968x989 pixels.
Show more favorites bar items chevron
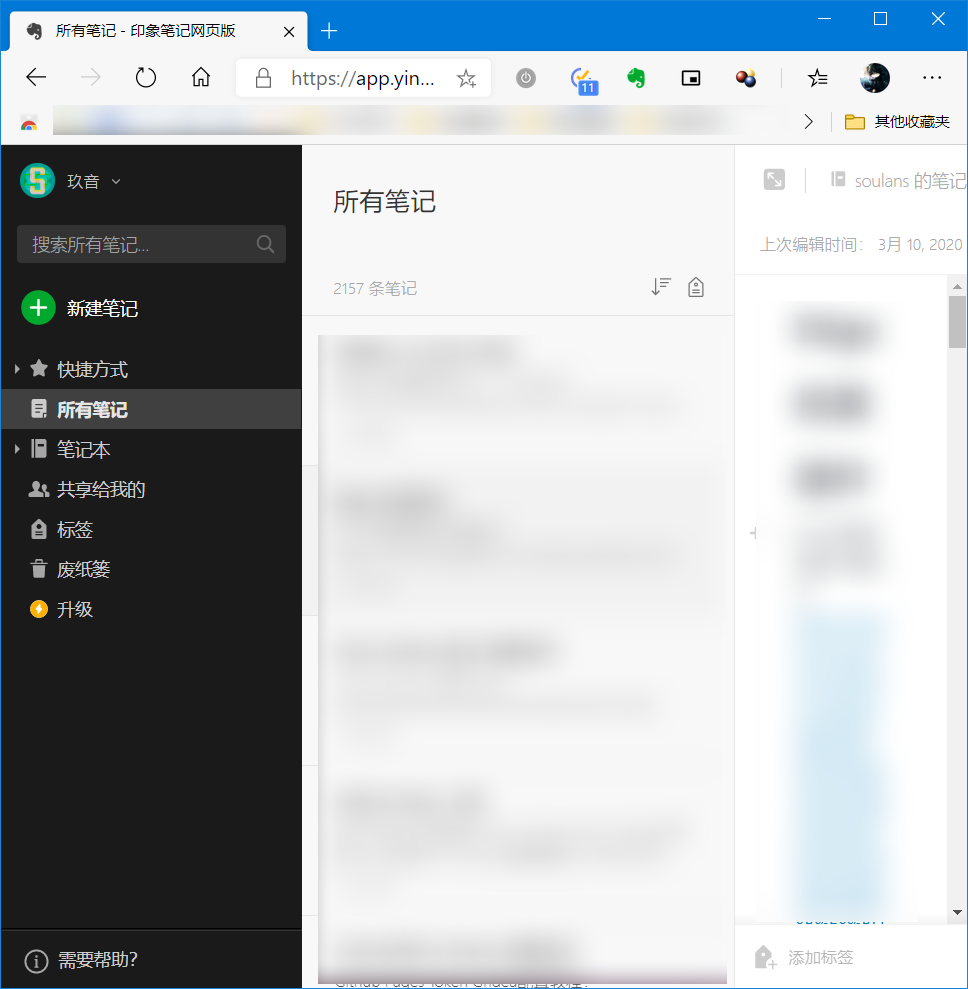point(808,122)
